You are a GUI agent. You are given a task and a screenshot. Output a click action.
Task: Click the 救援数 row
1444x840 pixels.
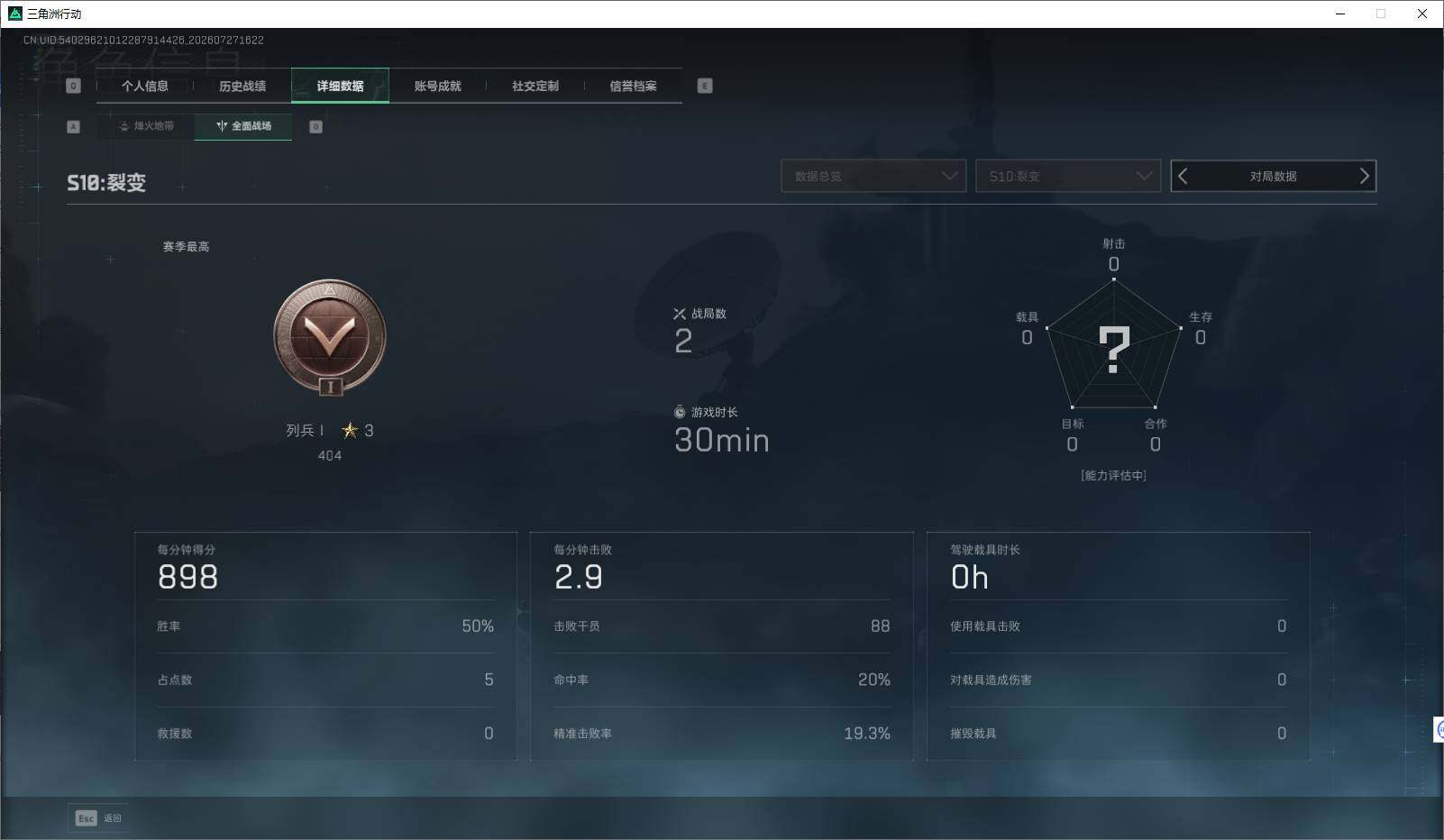click(x=325, y=734)
